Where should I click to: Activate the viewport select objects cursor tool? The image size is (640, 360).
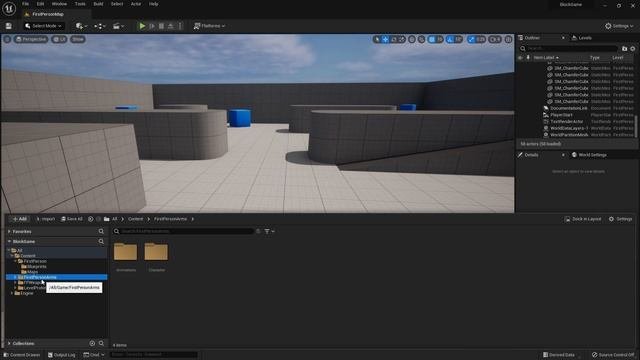point(377,39)
